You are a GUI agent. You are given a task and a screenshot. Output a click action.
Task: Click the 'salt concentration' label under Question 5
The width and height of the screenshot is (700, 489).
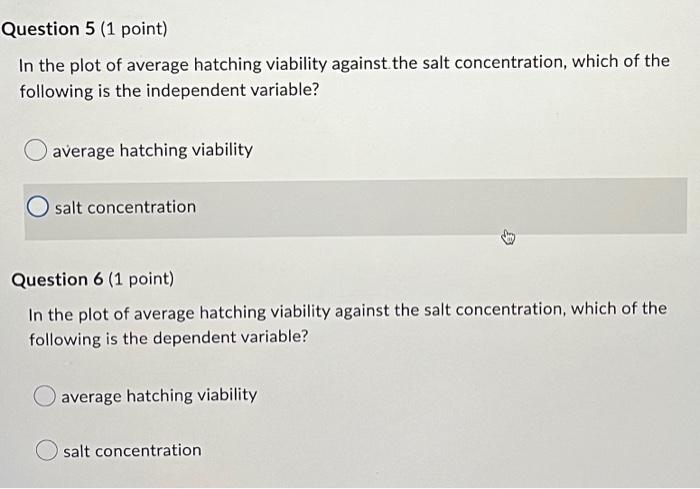coord(125,207)
